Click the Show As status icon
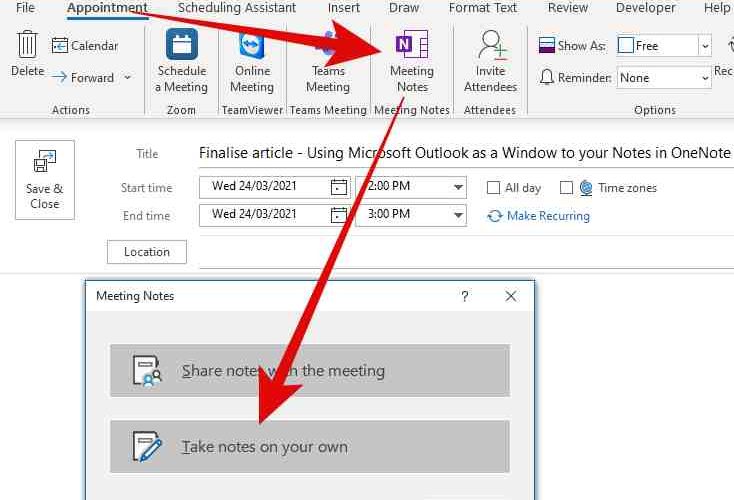Screen dimensions: 734x500 pyautogui.click(x=546, y=45)
